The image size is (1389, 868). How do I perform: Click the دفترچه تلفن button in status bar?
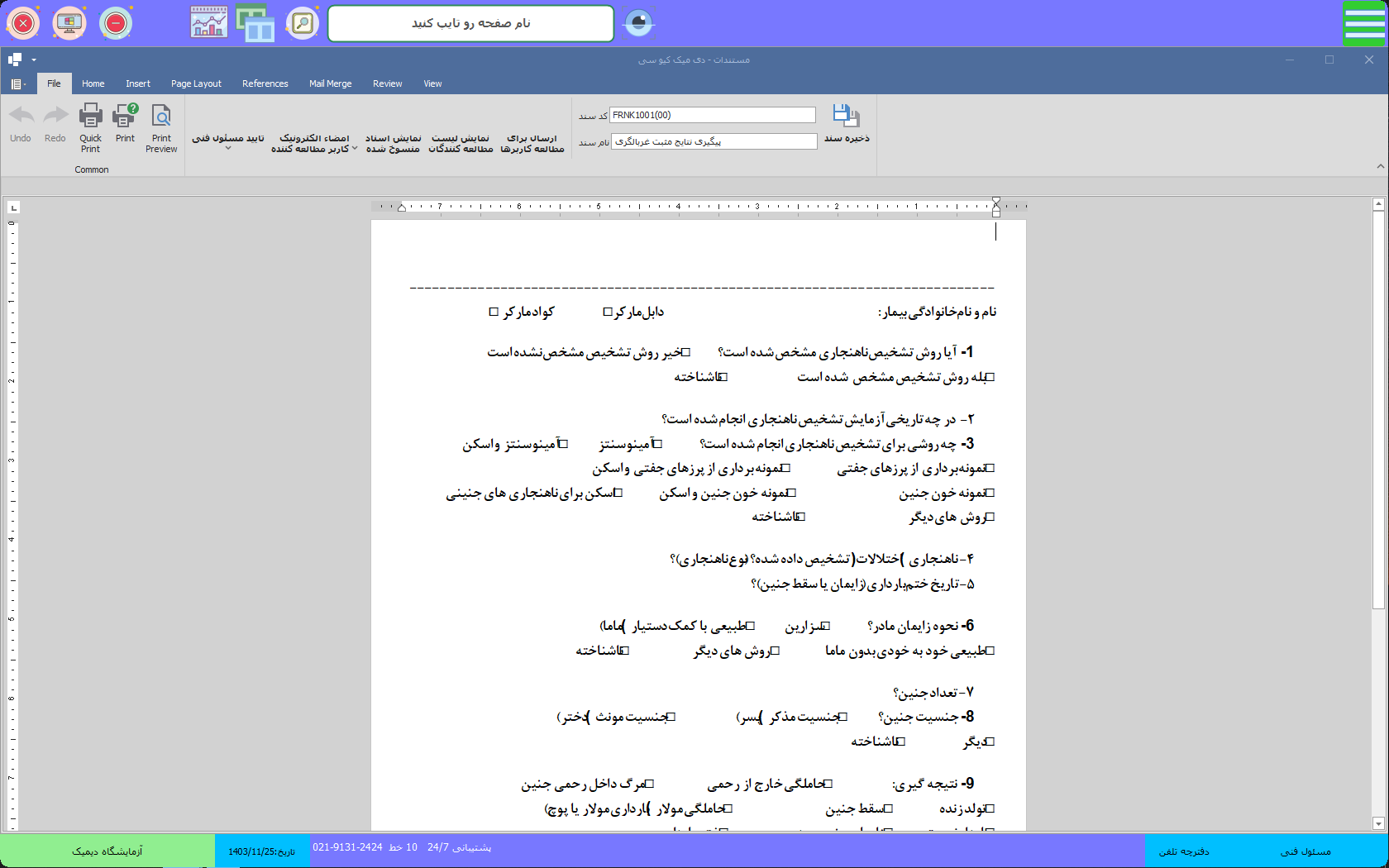(1183, 851)
